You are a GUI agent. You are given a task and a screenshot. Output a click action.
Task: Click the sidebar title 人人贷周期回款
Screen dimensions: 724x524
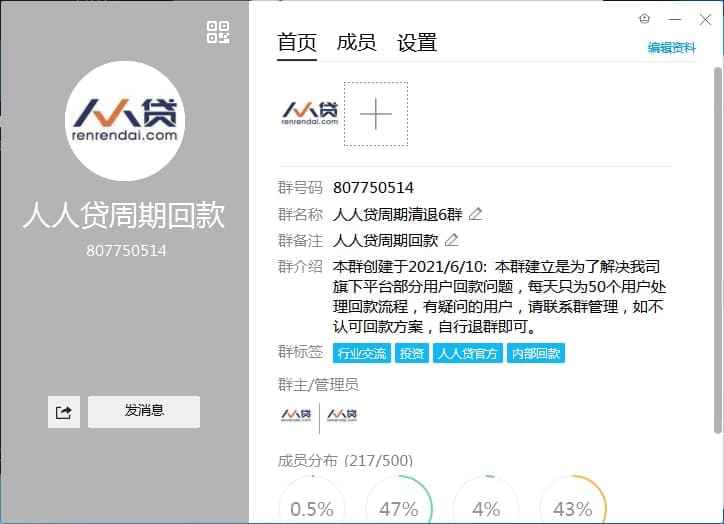pyautogui.click(x=124, y=216)
